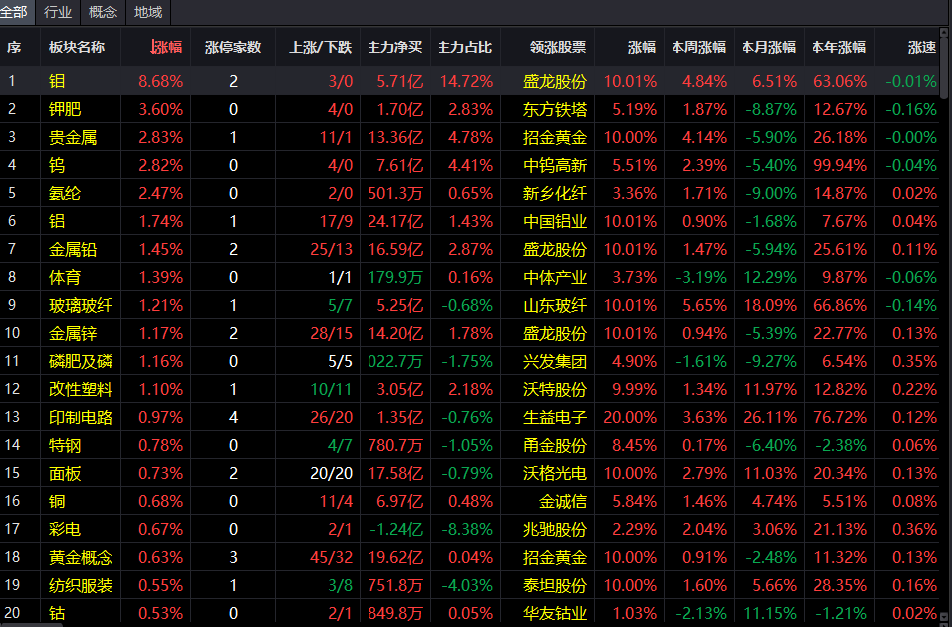Open leading stock 中国铝业

(x=555, y=221)
